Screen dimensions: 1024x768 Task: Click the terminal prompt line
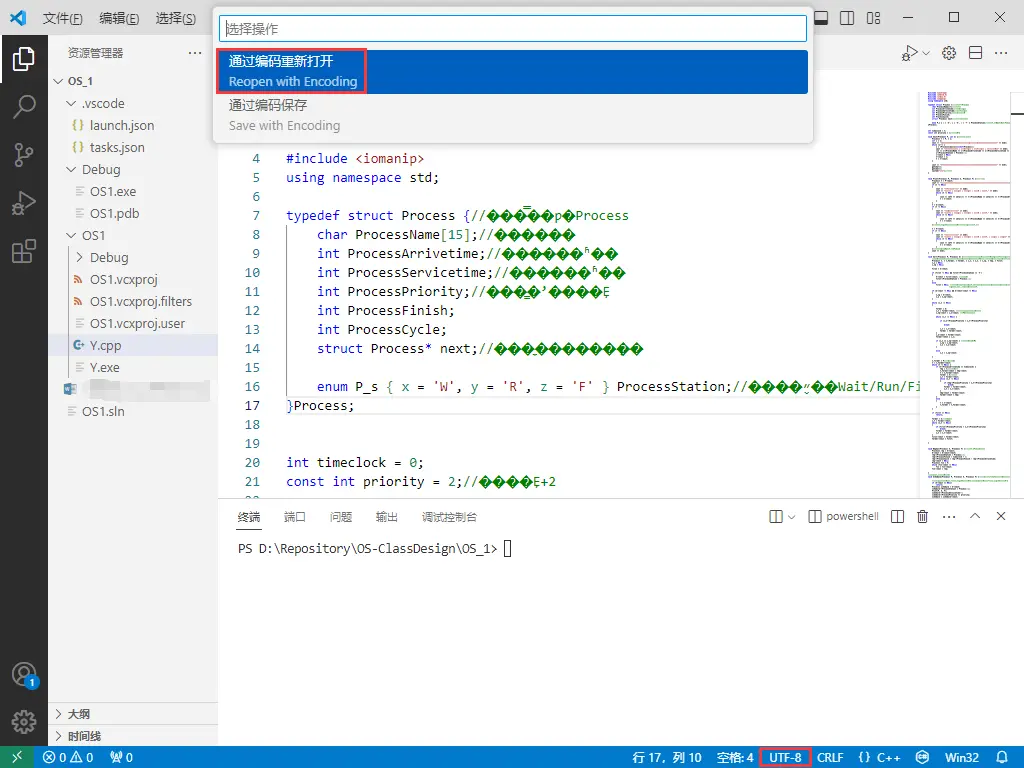[x=375, y=549]
